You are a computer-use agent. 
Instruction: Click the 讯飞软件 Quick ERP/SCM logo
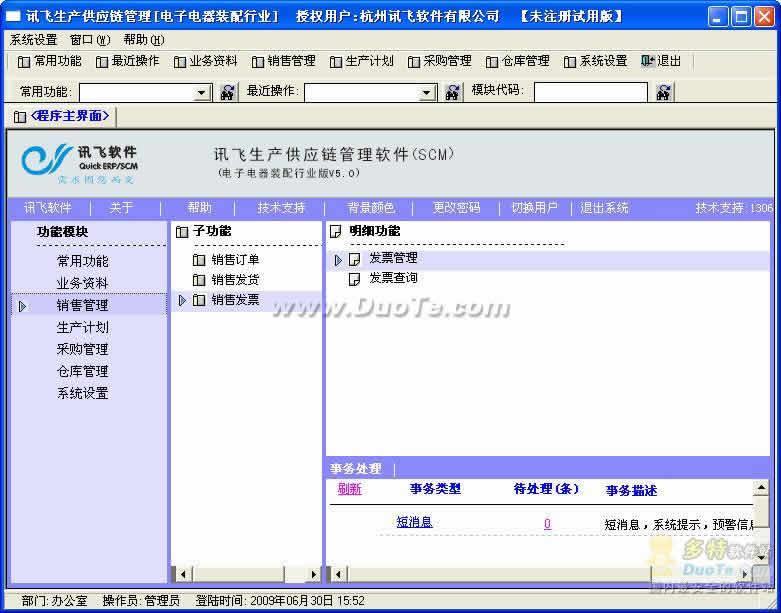(x=80, y=164)
